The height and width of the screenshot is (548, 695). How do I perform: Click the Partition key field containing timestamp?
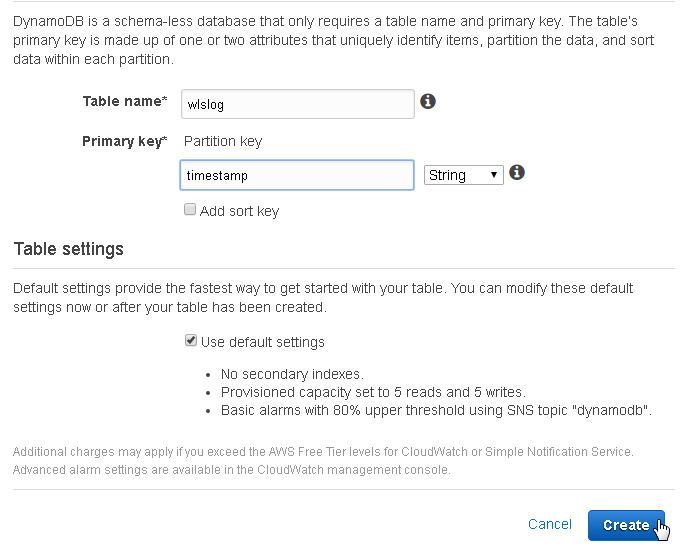click(x=297, y=175)
